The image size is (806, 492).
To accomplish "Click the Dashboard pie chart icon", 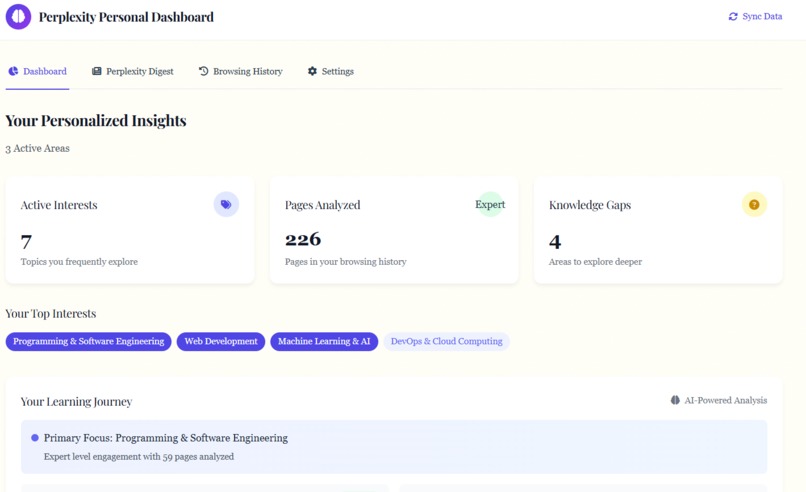I will (13, 71).
